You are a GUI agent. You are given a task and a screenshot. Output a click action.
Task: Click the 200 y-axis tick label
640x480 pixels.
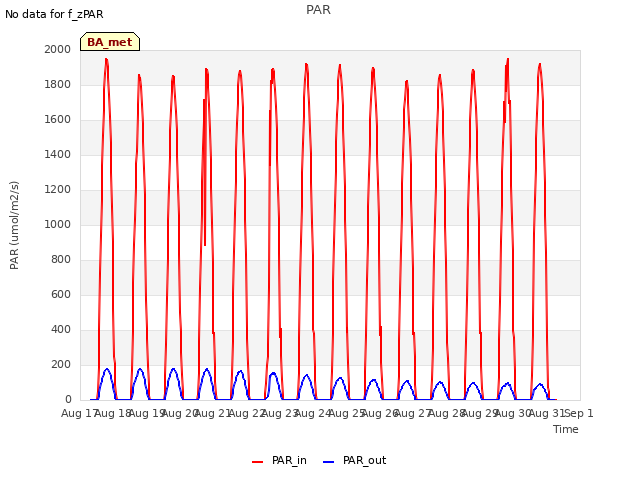[61, 364]
